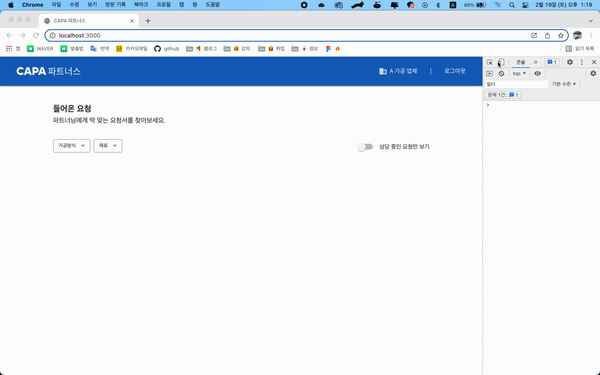Viewport: 600px width, 375px height.
Task: Open the Chrome menu in menu bar
Action: coord(33,5)
